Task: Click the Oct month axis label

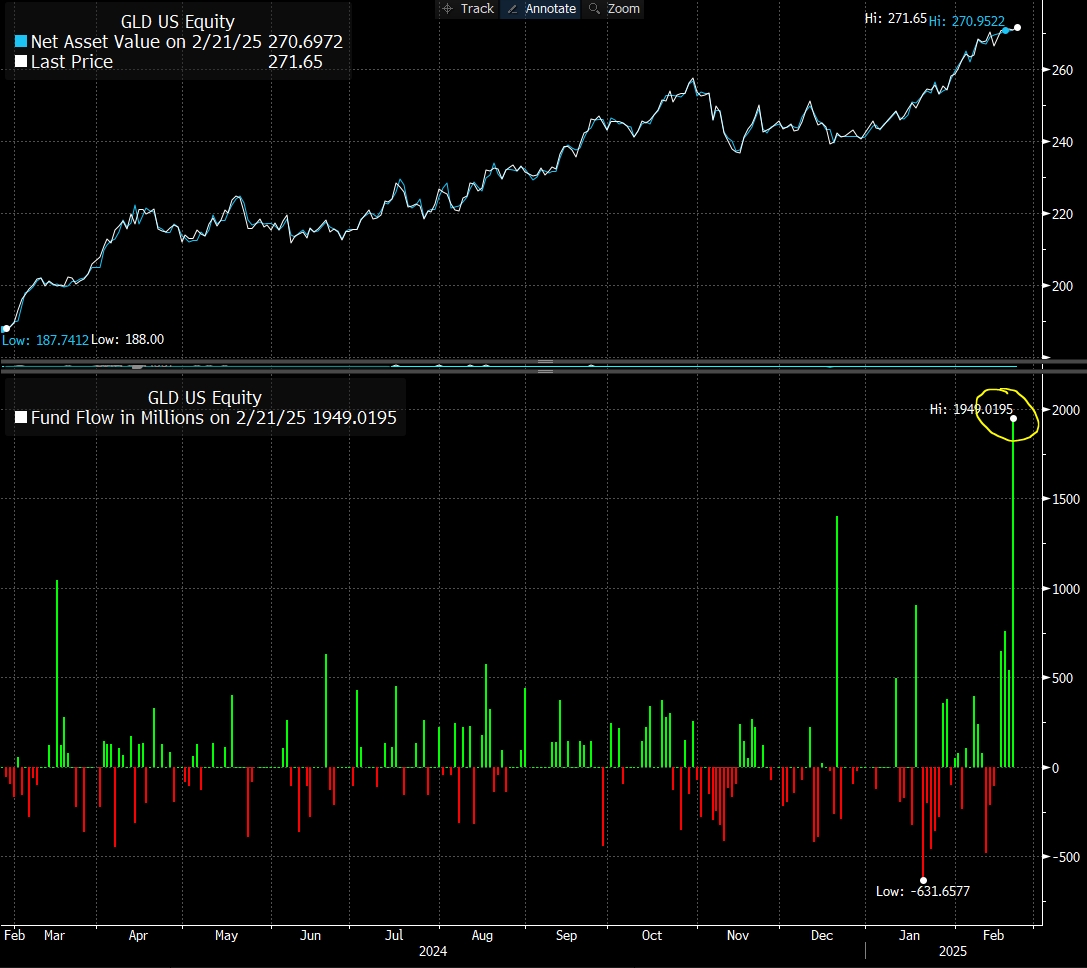Action: tap(652, 935)
